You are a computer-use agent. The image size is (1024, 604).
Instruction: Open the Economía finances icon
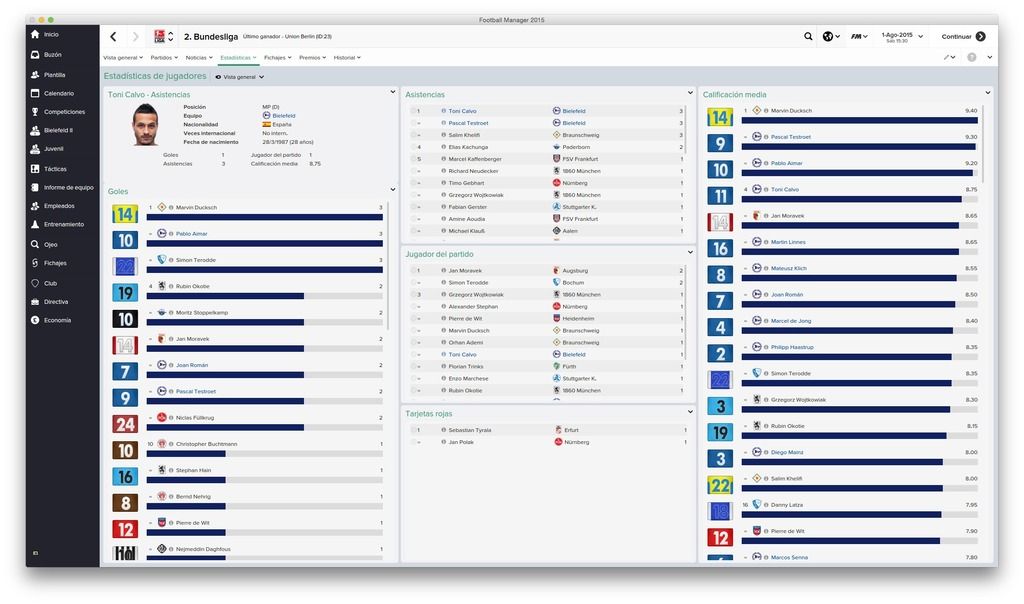(x=35, y=320)
